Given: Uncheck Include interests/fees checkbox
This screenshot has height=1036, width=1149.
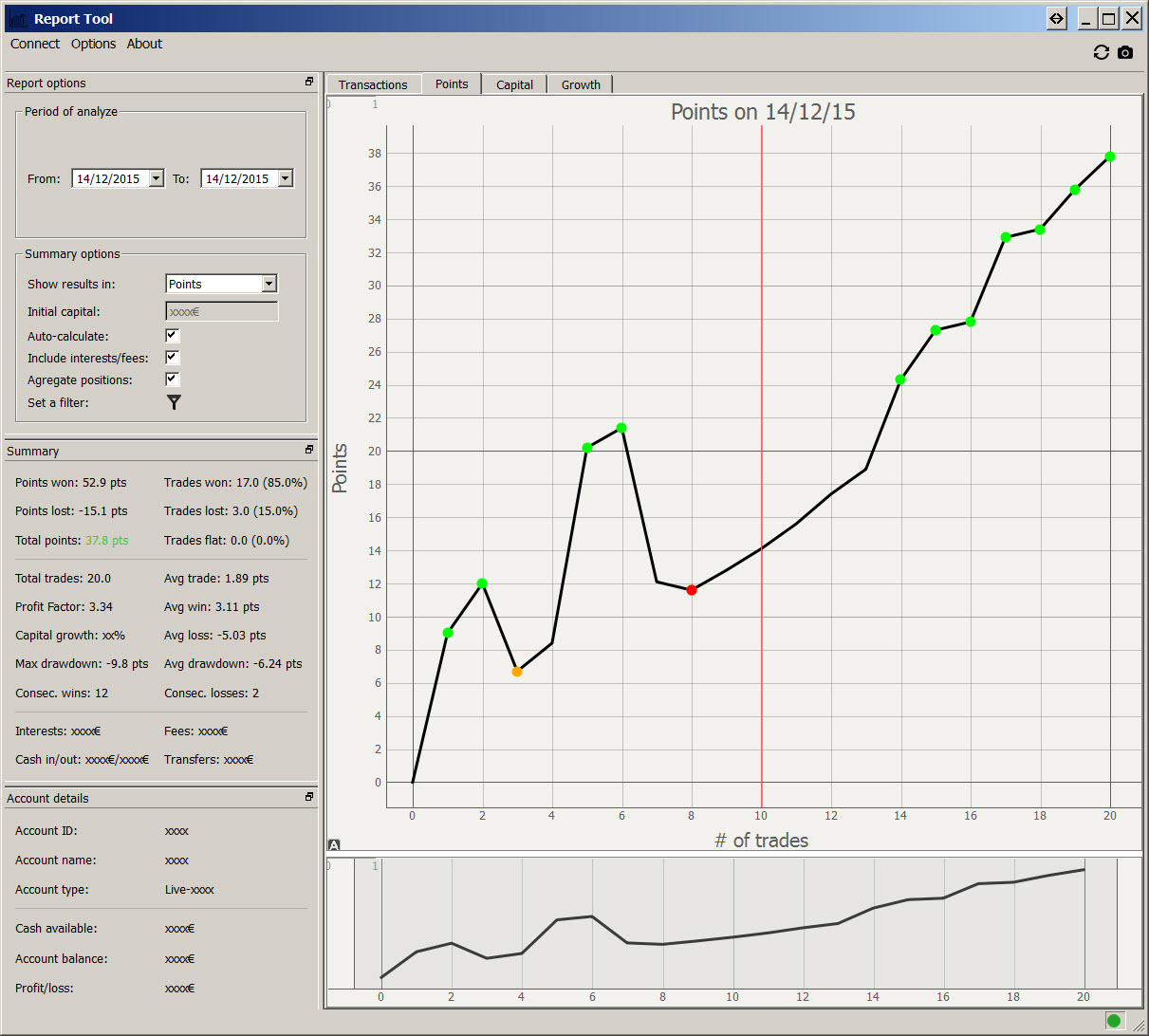Looking at the screenshot, I should [x=172, y=358].
